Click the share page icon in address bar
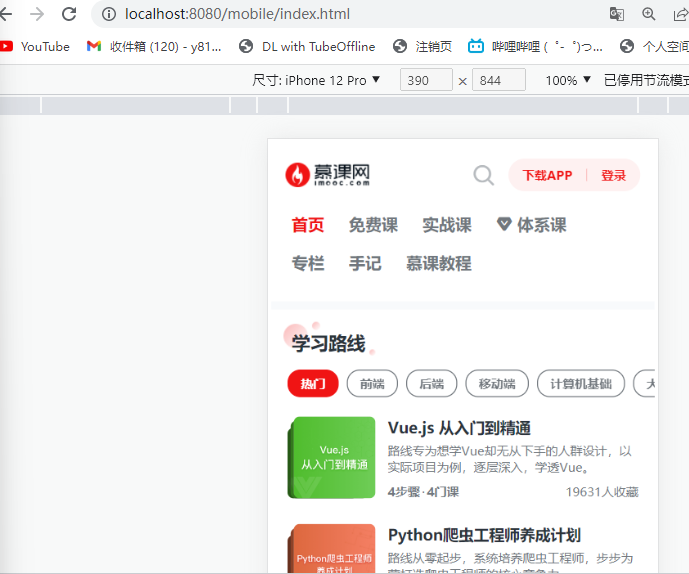Screen dimensions: 689x574 point(680,14)
